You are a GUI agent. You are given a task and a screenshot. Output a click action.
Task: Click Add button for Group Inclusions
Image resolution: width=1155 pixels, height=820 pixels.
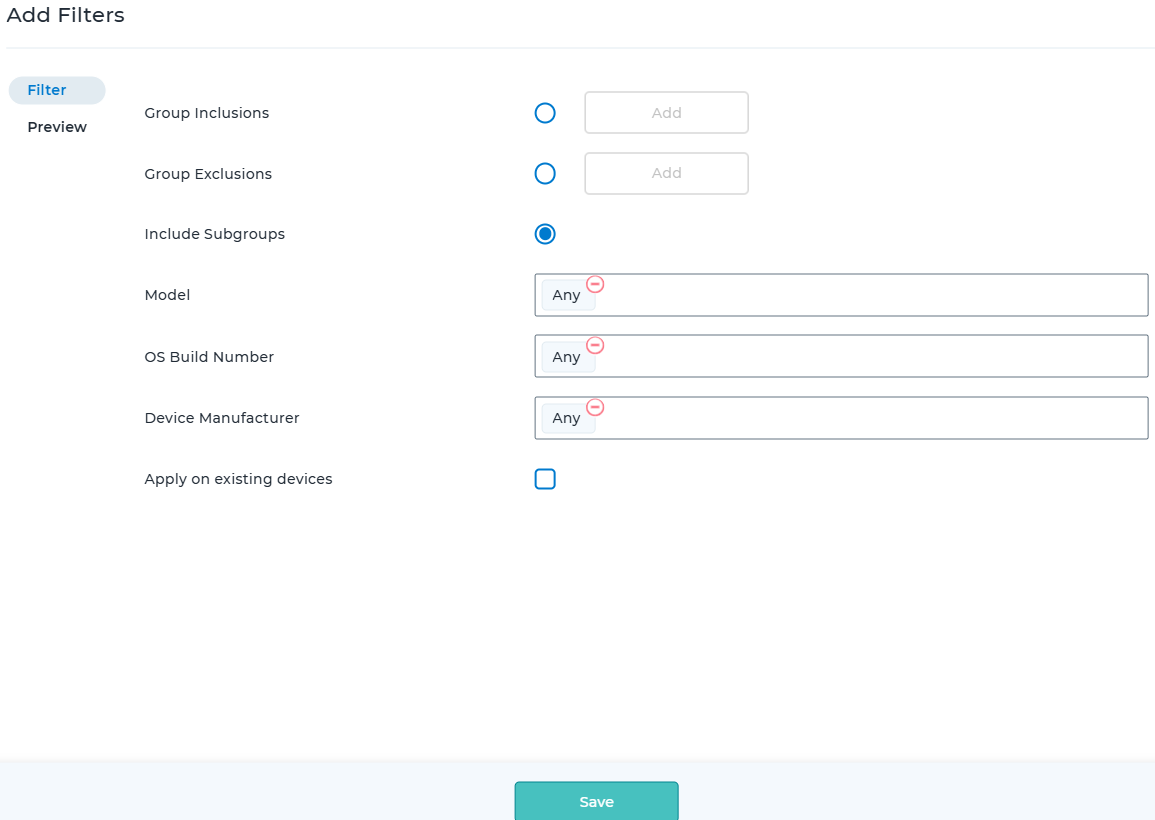[x=667, y=113]
